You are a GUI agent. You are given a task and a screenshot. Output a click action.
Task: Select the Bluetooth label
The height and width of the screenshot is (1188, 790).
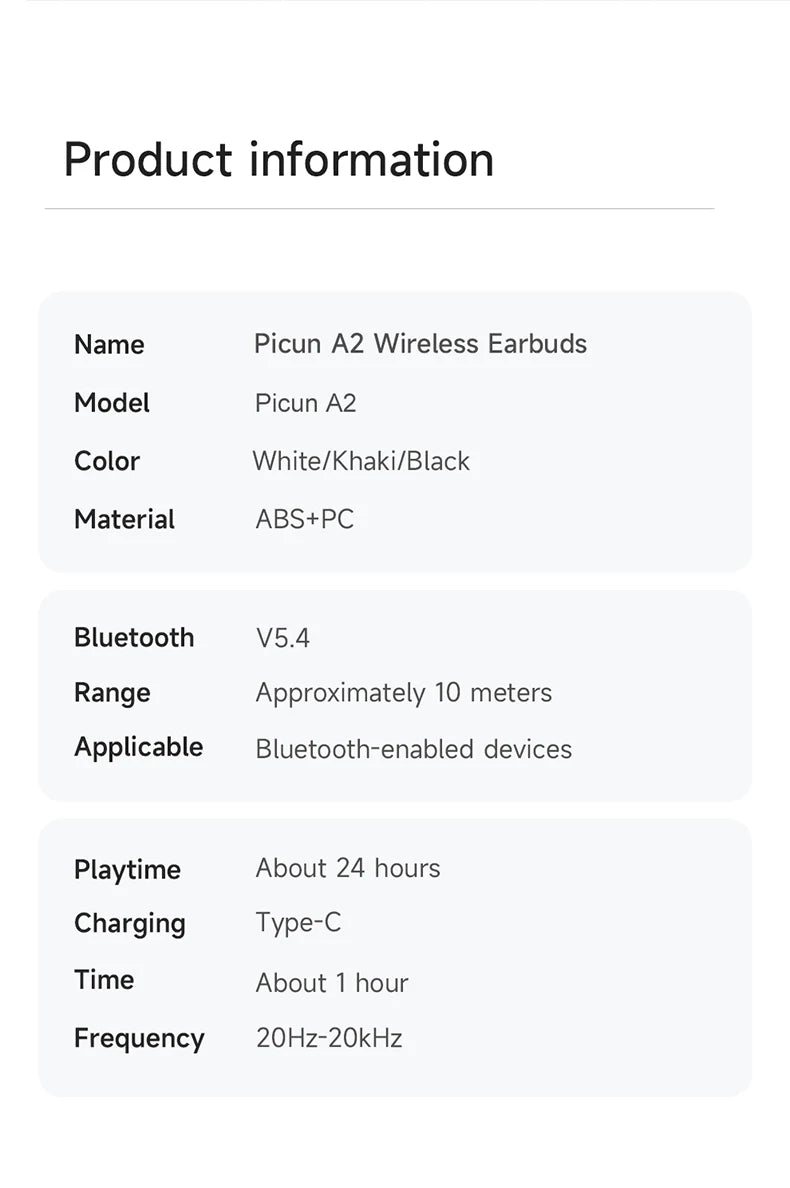tap(134, 638)
